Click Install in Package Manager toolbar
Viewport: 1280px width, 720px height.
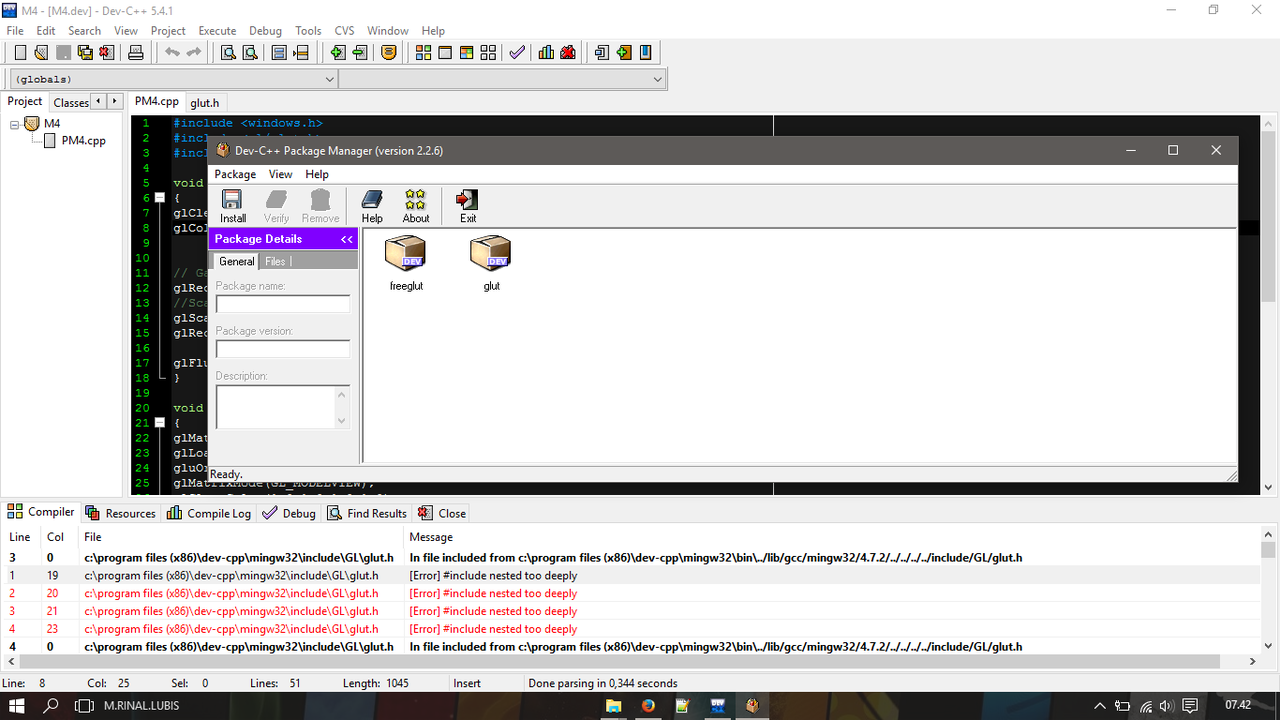click(233, 207)
